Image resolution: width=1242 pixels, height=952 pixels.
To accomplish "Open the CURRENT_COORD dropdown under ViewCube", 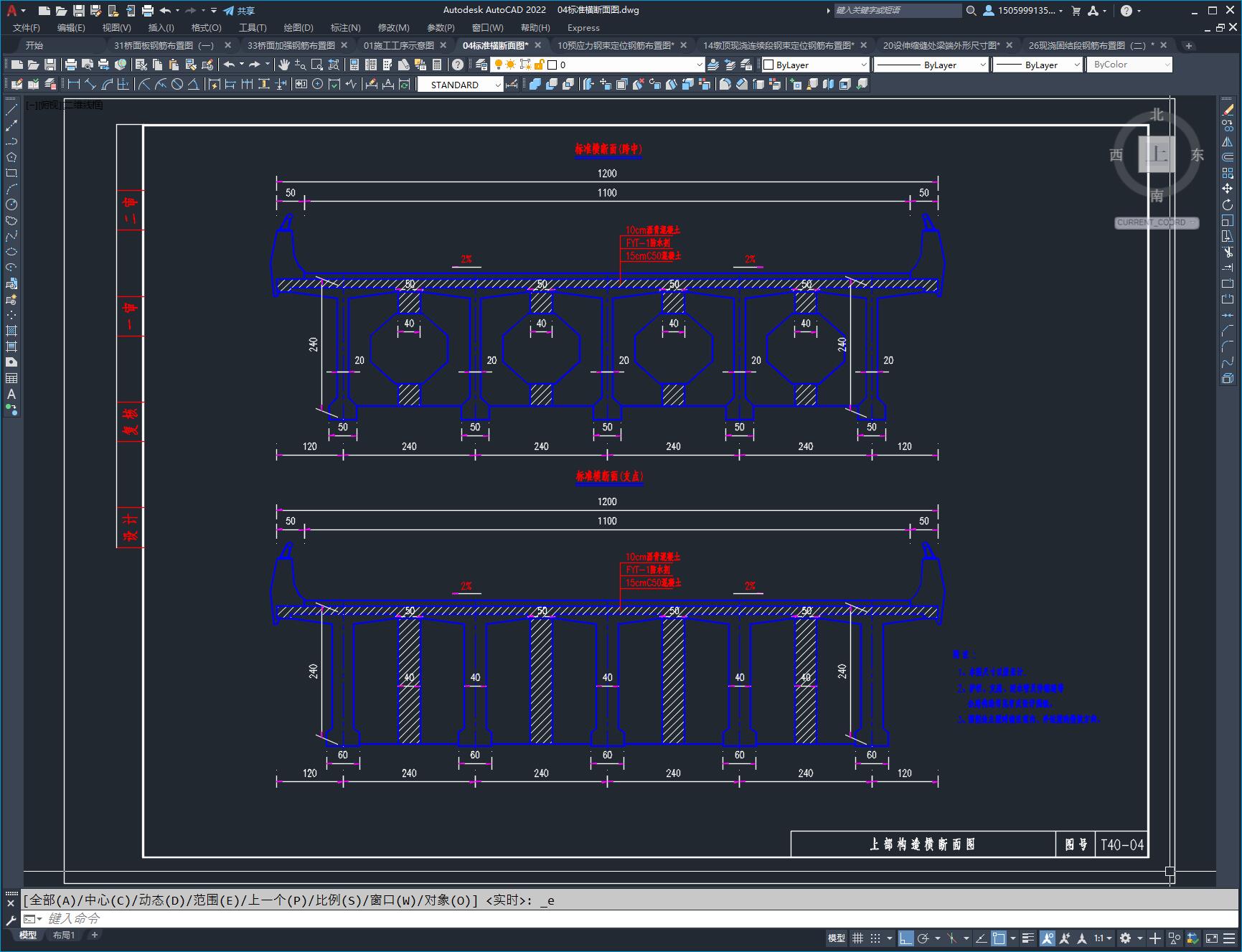I will [1157, 222].
